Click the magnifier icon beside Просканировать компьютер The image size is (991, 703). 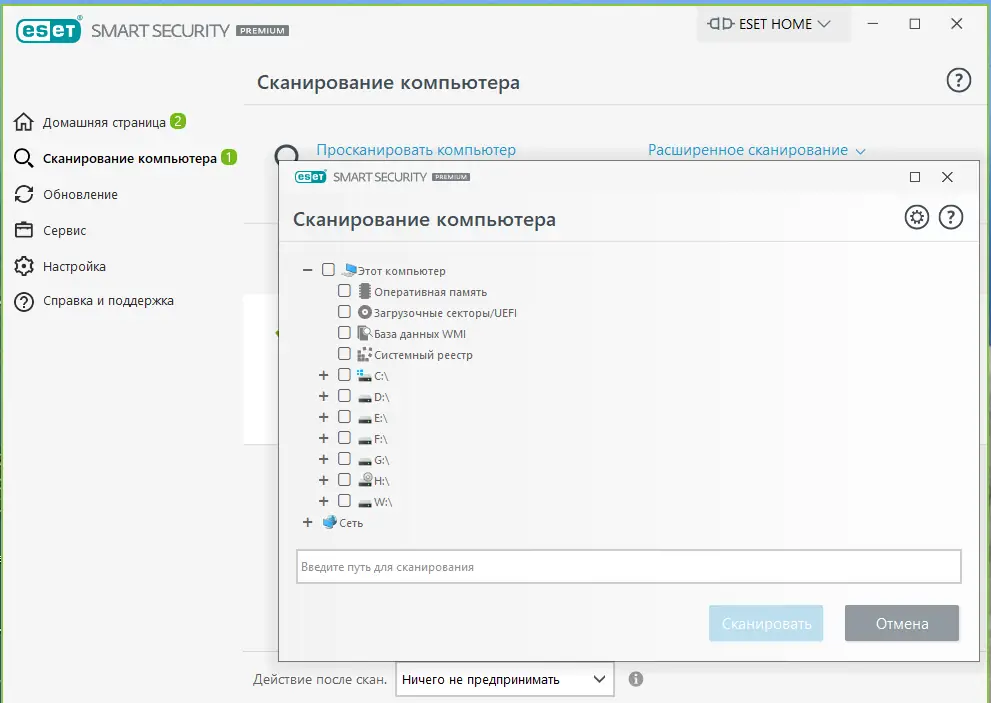286,153
